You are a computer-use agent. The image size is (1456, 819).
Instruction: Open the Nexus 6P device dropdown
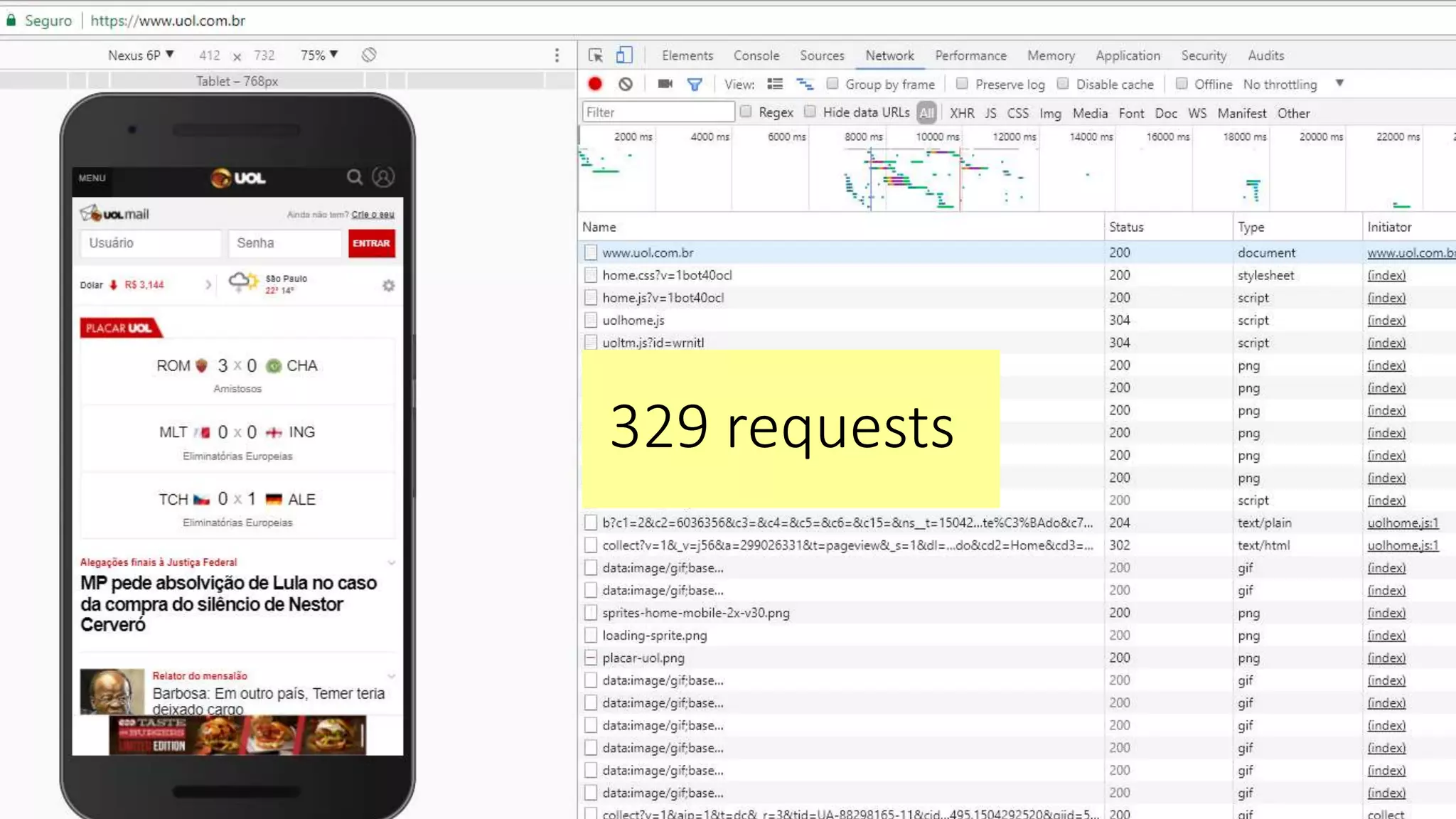[141, 55]
